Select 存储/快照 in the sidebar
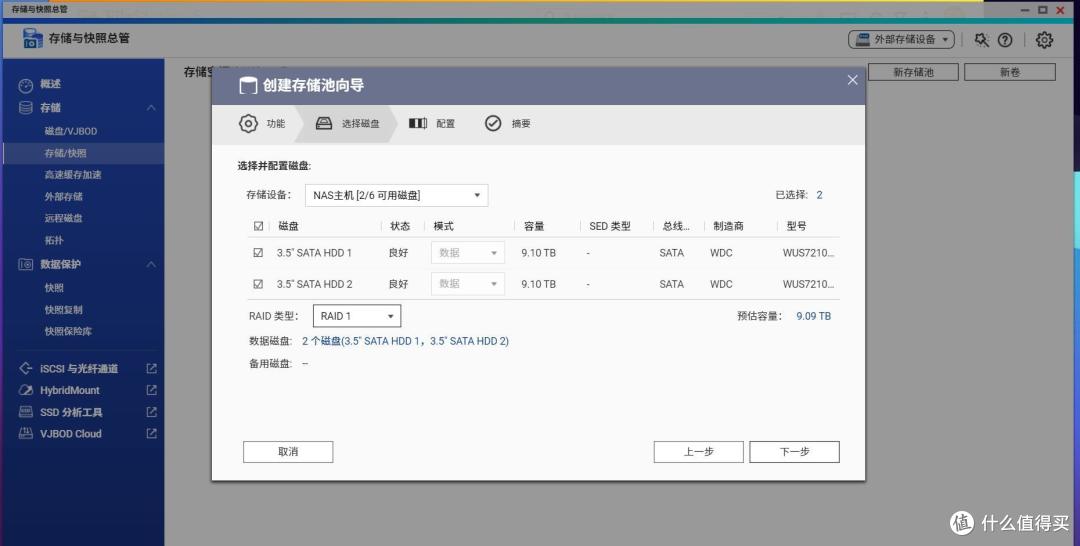The width and height of the screenshot is (1080, 546). 65,153
